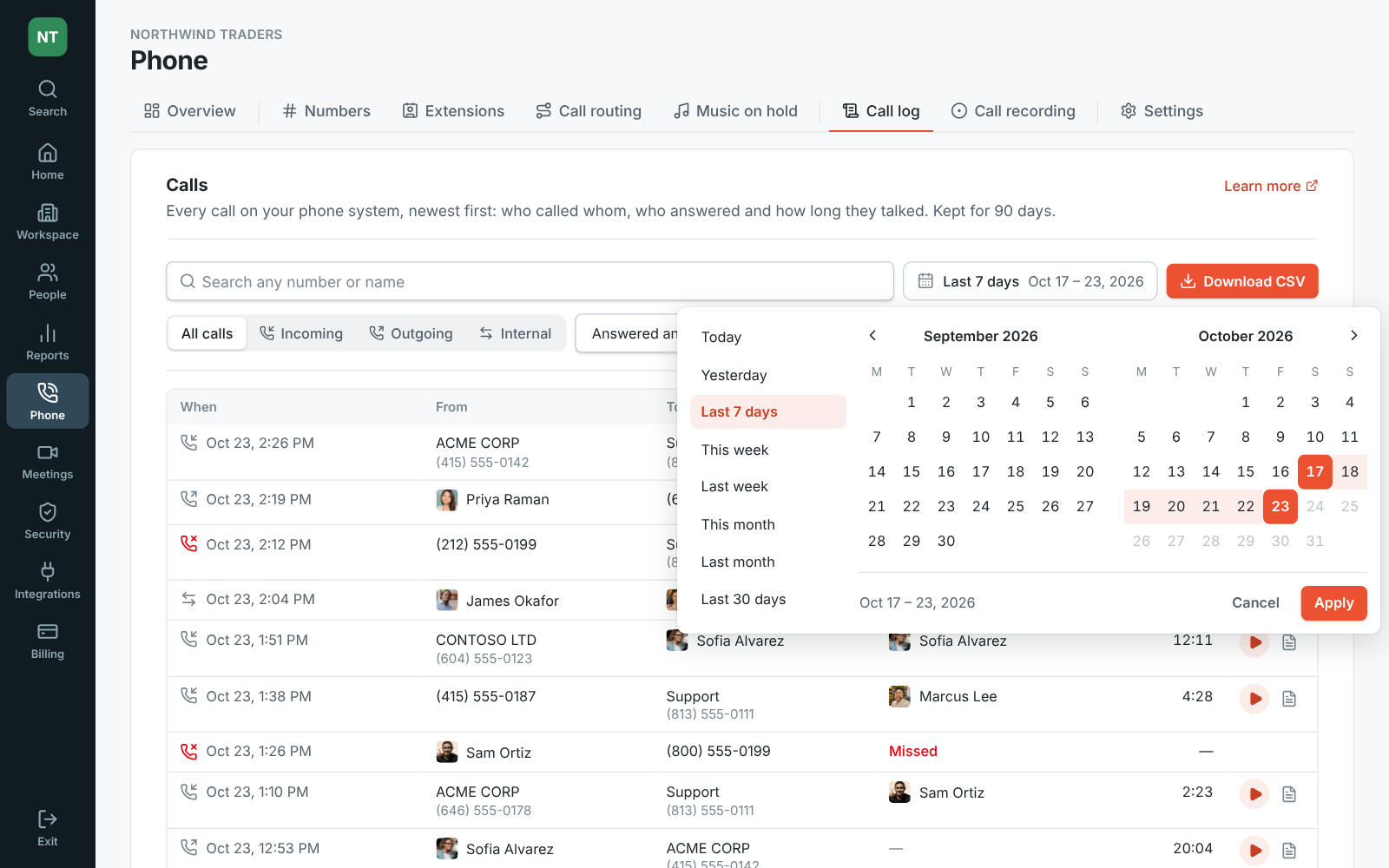Filter to Incoming calls
Image resolution: width=1389 pixels, height=868 pixels.
click(x=301, y=333)
